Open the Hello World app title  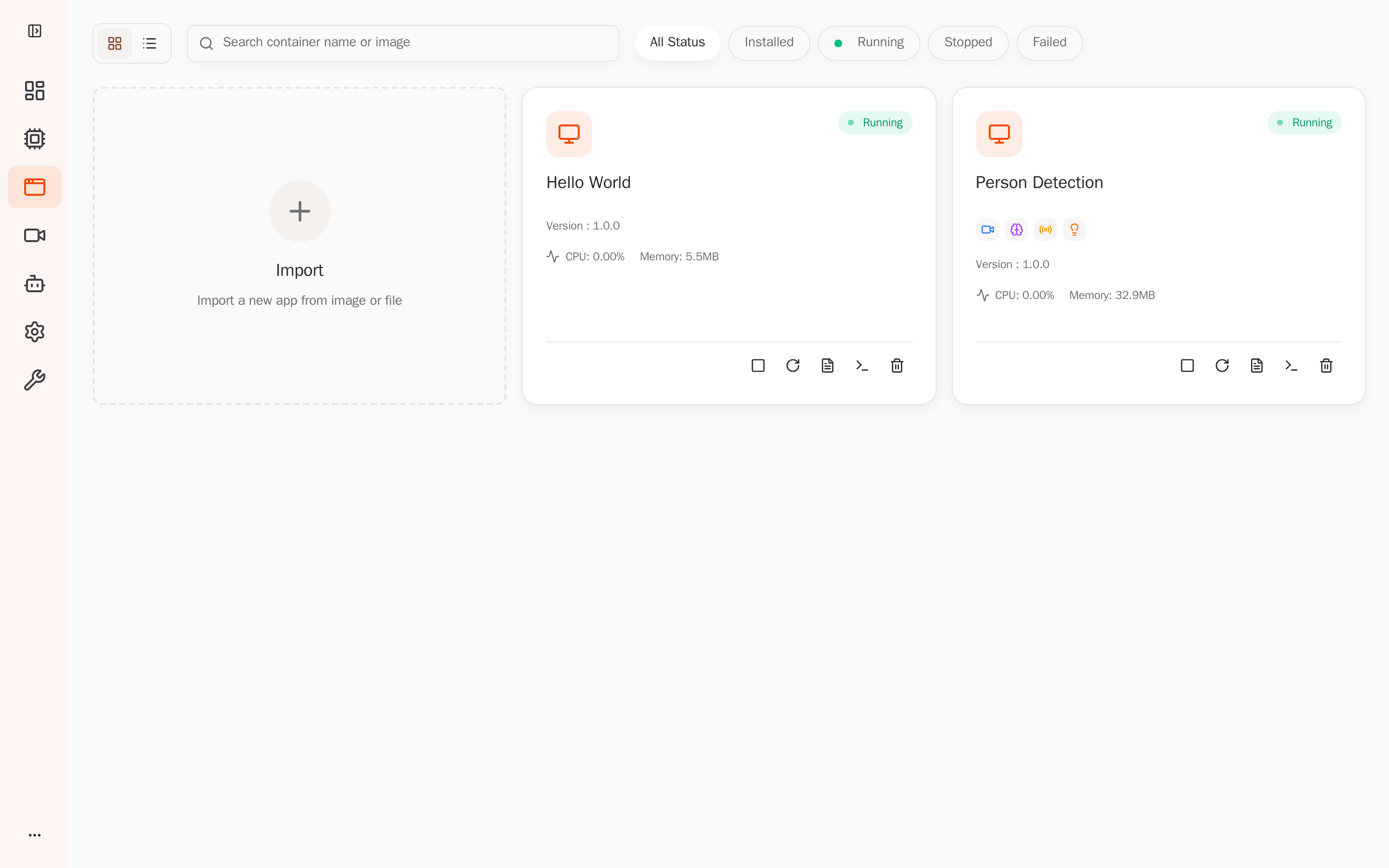(588, 183)
